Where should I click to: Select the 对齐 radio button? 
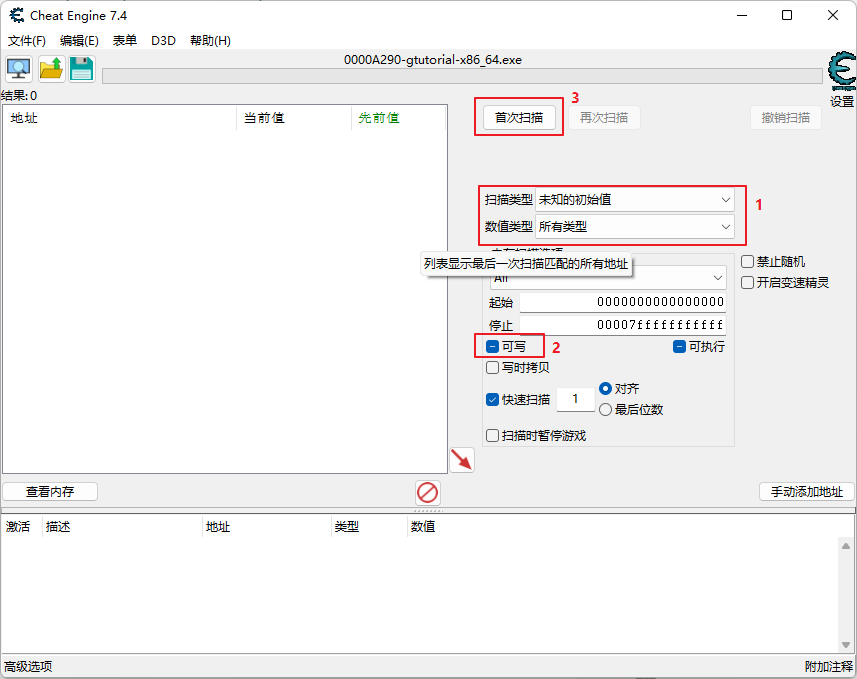[x=606, y=389]
